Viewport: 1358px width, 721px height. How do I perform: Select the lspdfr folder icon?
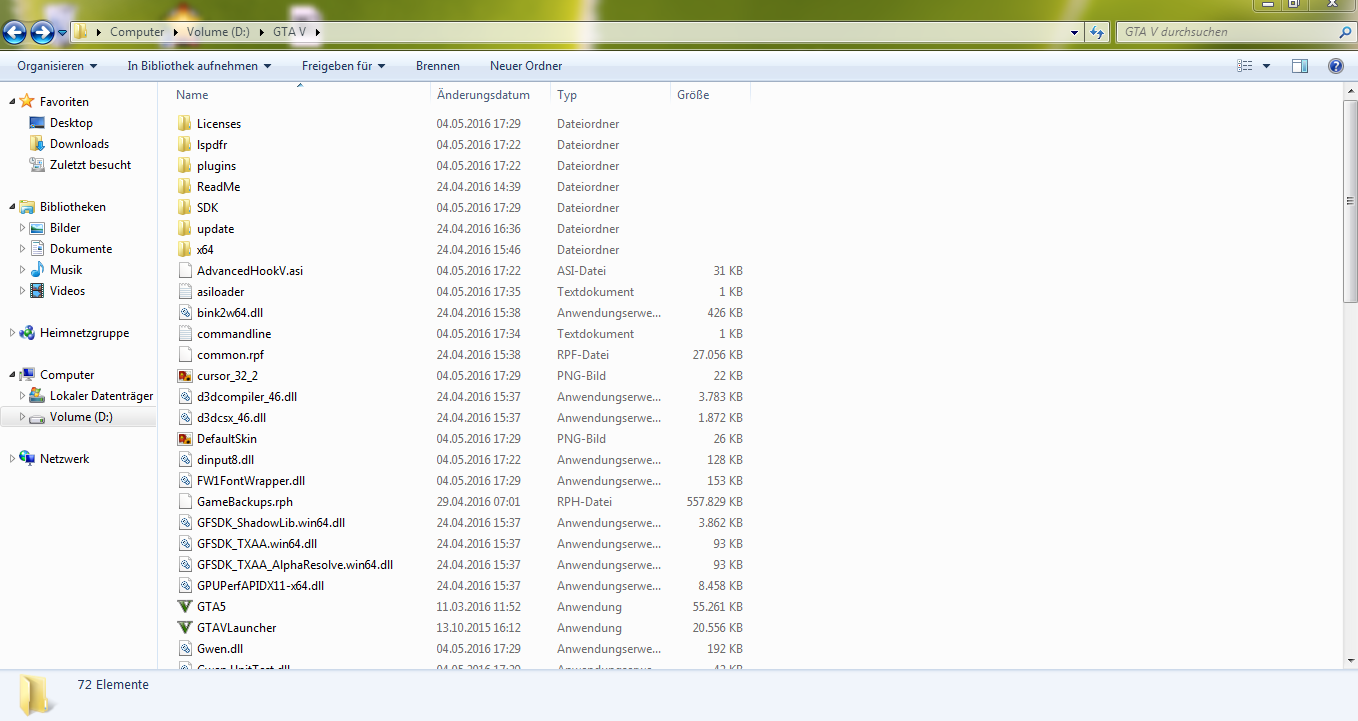(184, 145)
